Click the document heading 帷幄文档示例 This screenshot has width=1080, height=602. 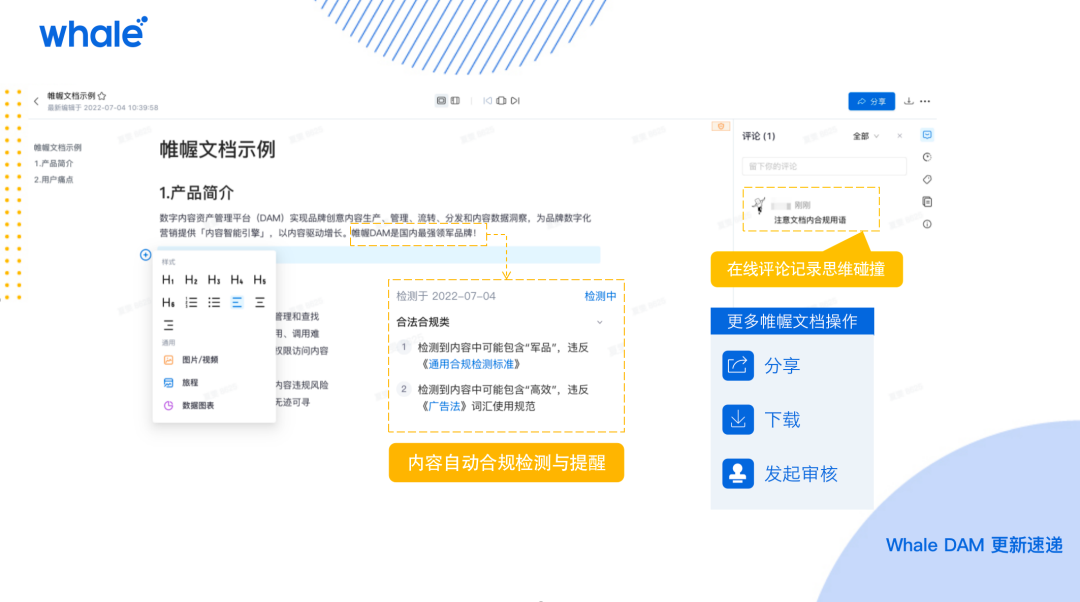(218, 149)
